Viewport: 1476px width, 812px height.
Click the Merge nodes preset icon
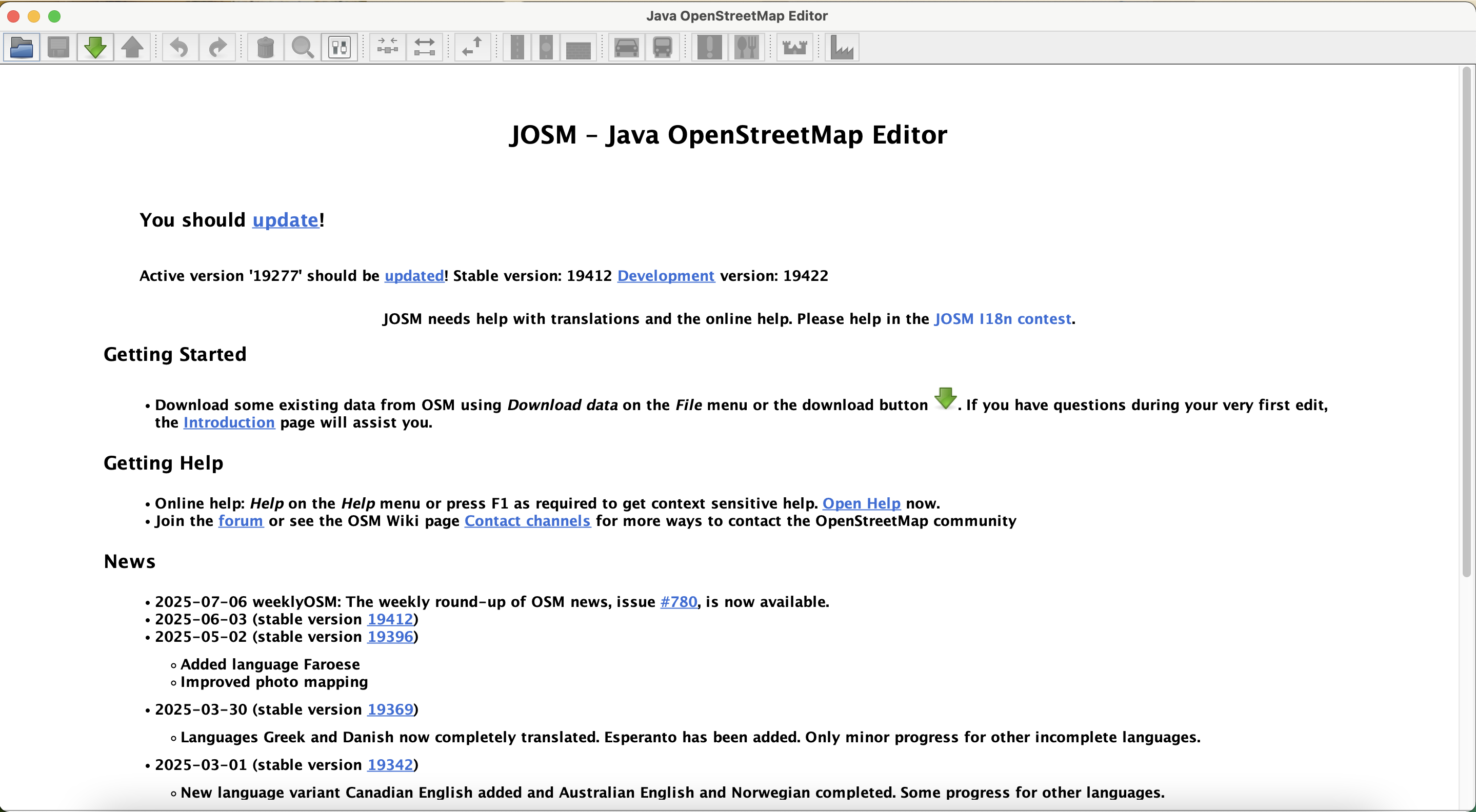[387, 48]
